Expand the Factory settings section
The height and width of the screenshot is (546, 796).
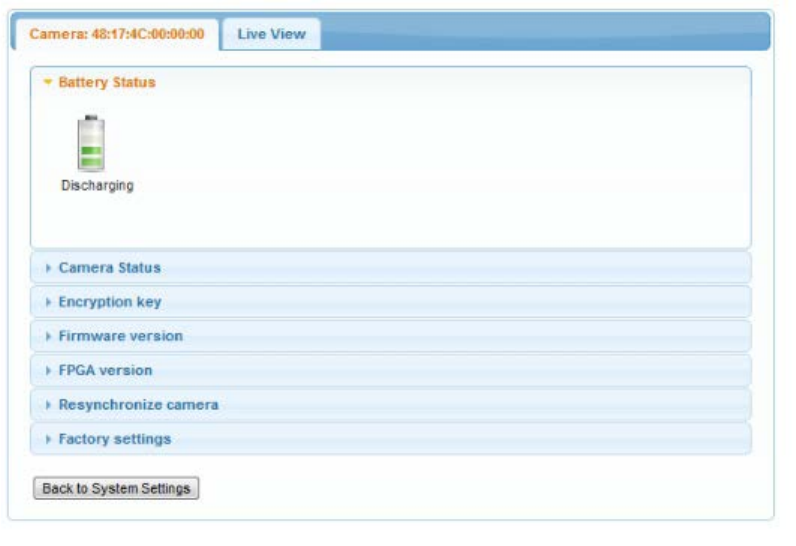click(x=390, y=439)
